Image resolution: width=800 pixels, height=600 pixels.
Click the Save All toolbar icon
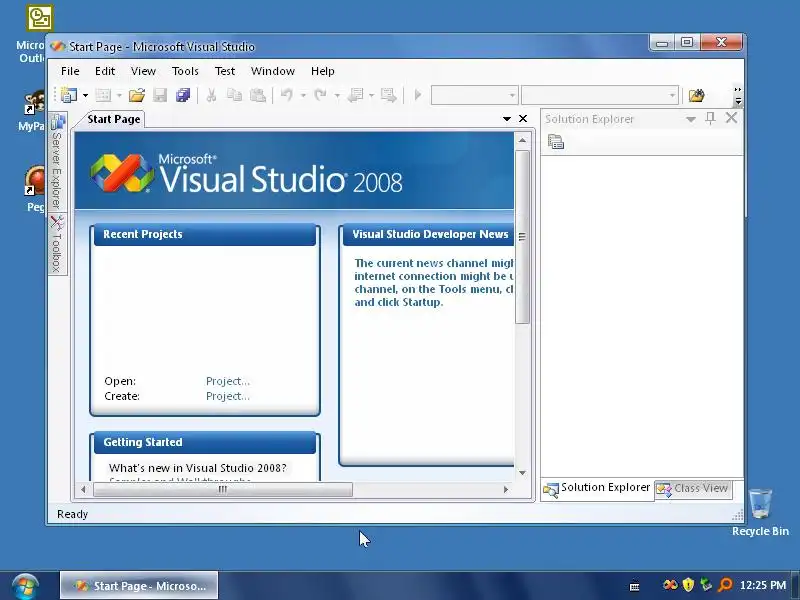click(183, 95)
